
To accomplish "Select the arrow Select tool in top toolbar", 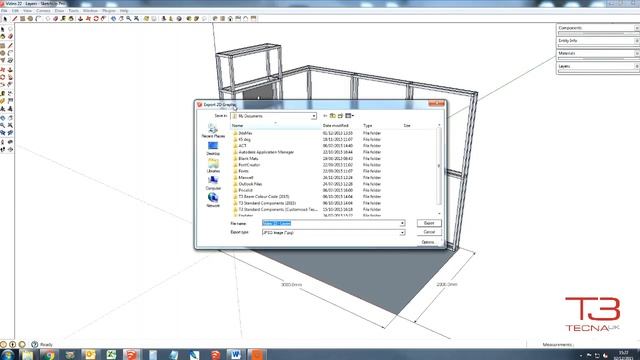I will point(5,19).
